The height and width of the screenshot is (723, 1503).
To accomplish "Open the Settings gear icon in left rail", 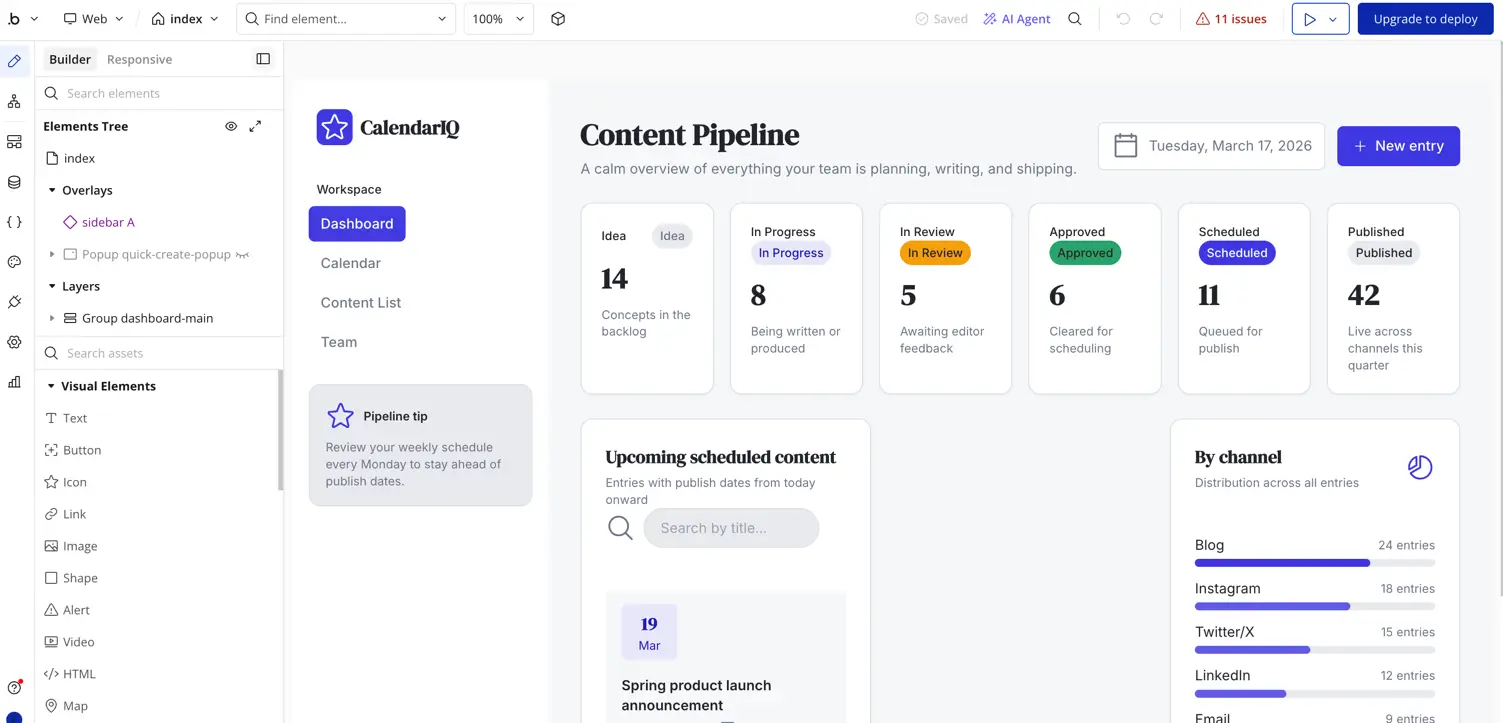I will (14, 342).
